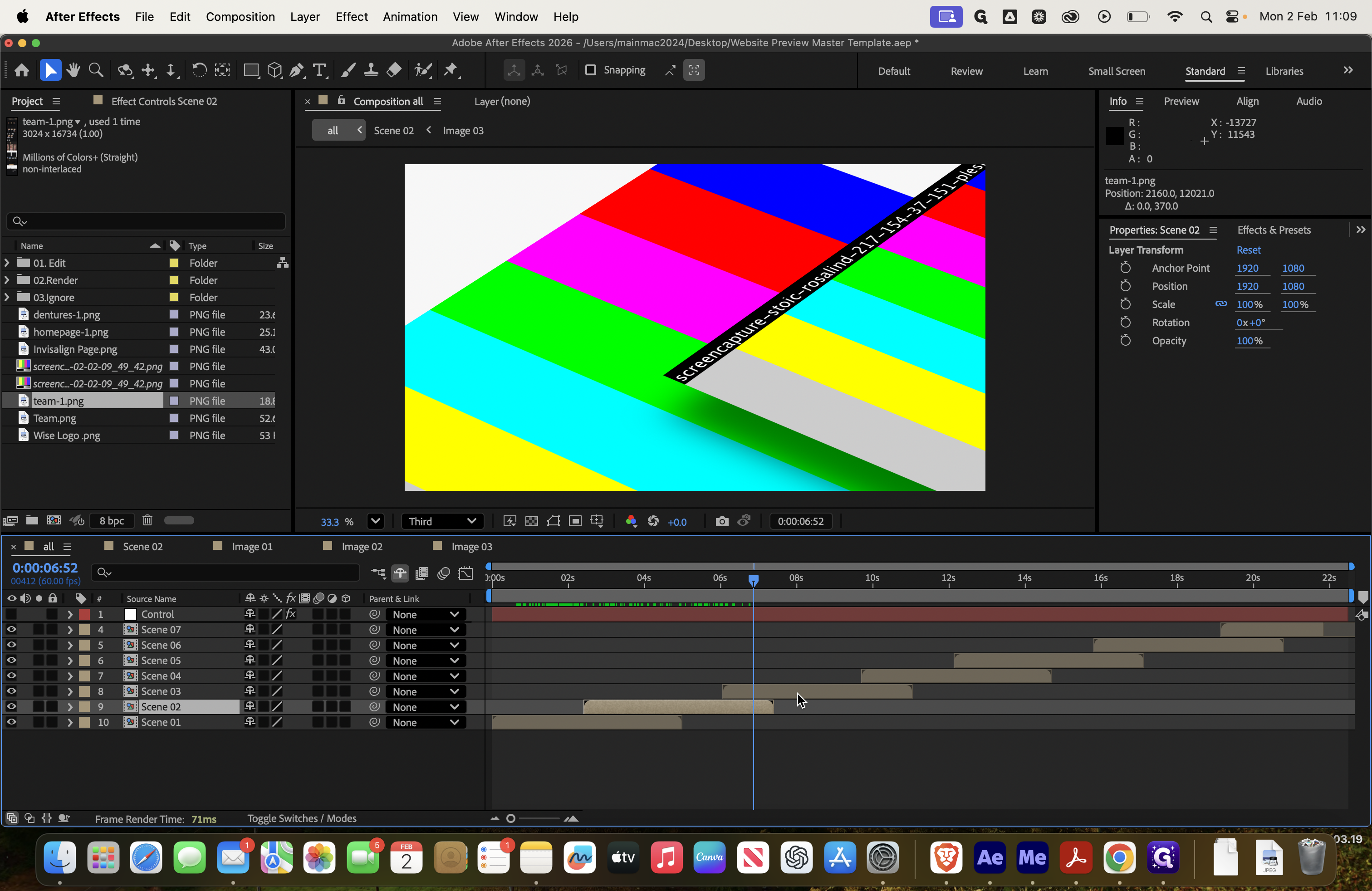
Task: Select the Pen tool in toolbar
Action: click(x=296, y=70)
